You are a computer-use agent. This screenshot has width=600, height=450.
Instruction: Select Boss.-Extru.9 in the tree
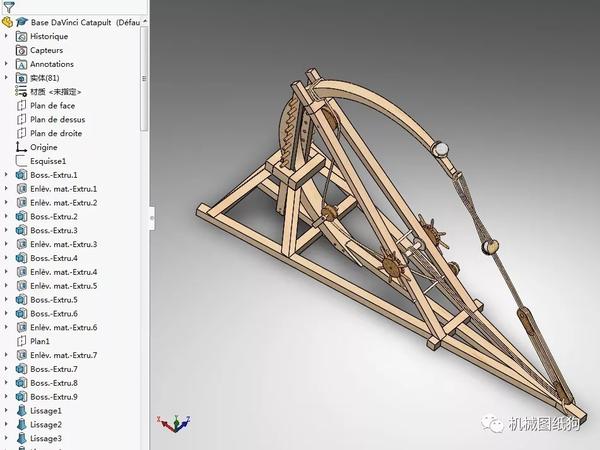[x=54, y=397]
